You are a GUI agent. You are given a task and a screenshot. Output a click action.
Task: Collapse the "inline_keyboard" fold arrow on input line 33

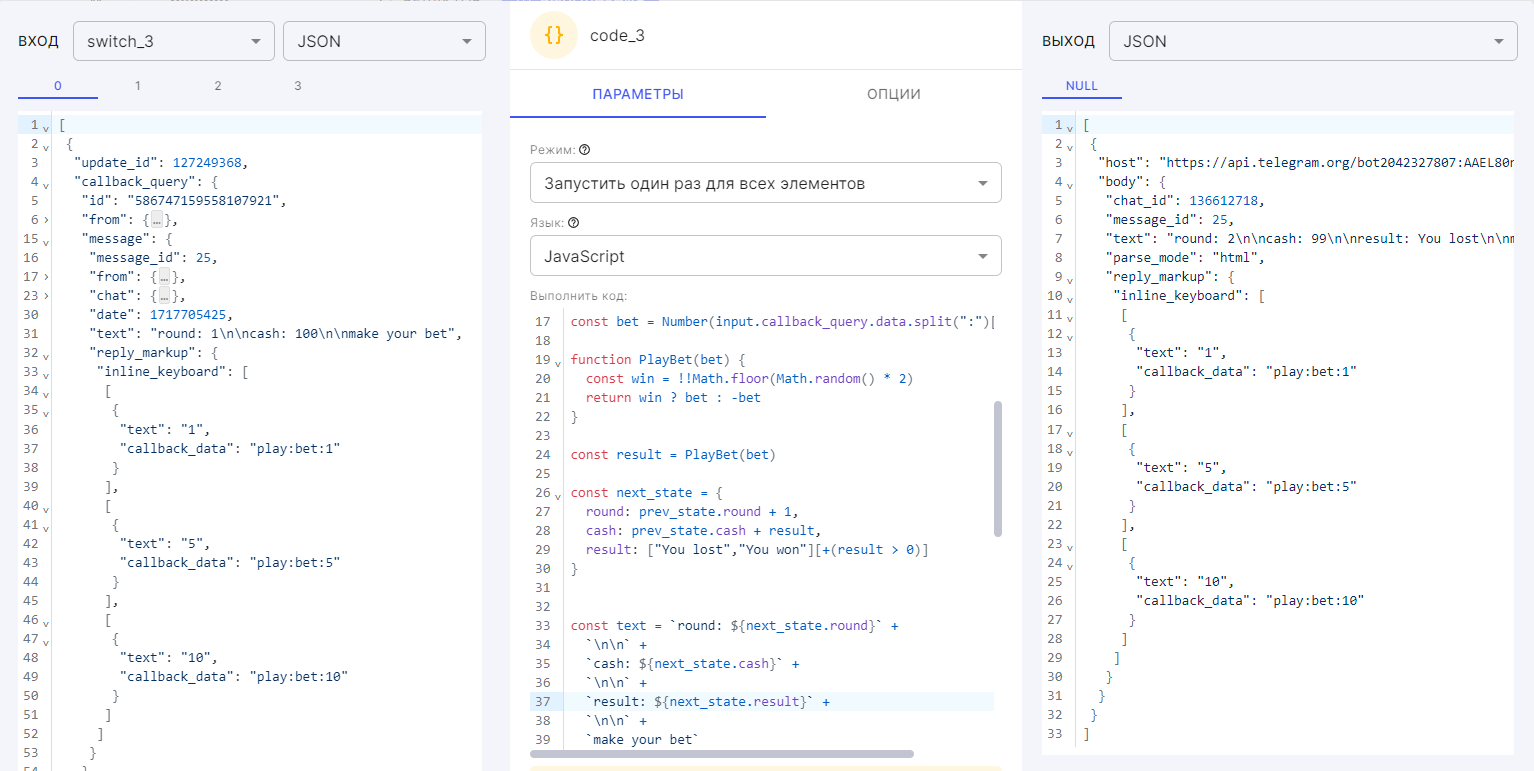(46, 373)
